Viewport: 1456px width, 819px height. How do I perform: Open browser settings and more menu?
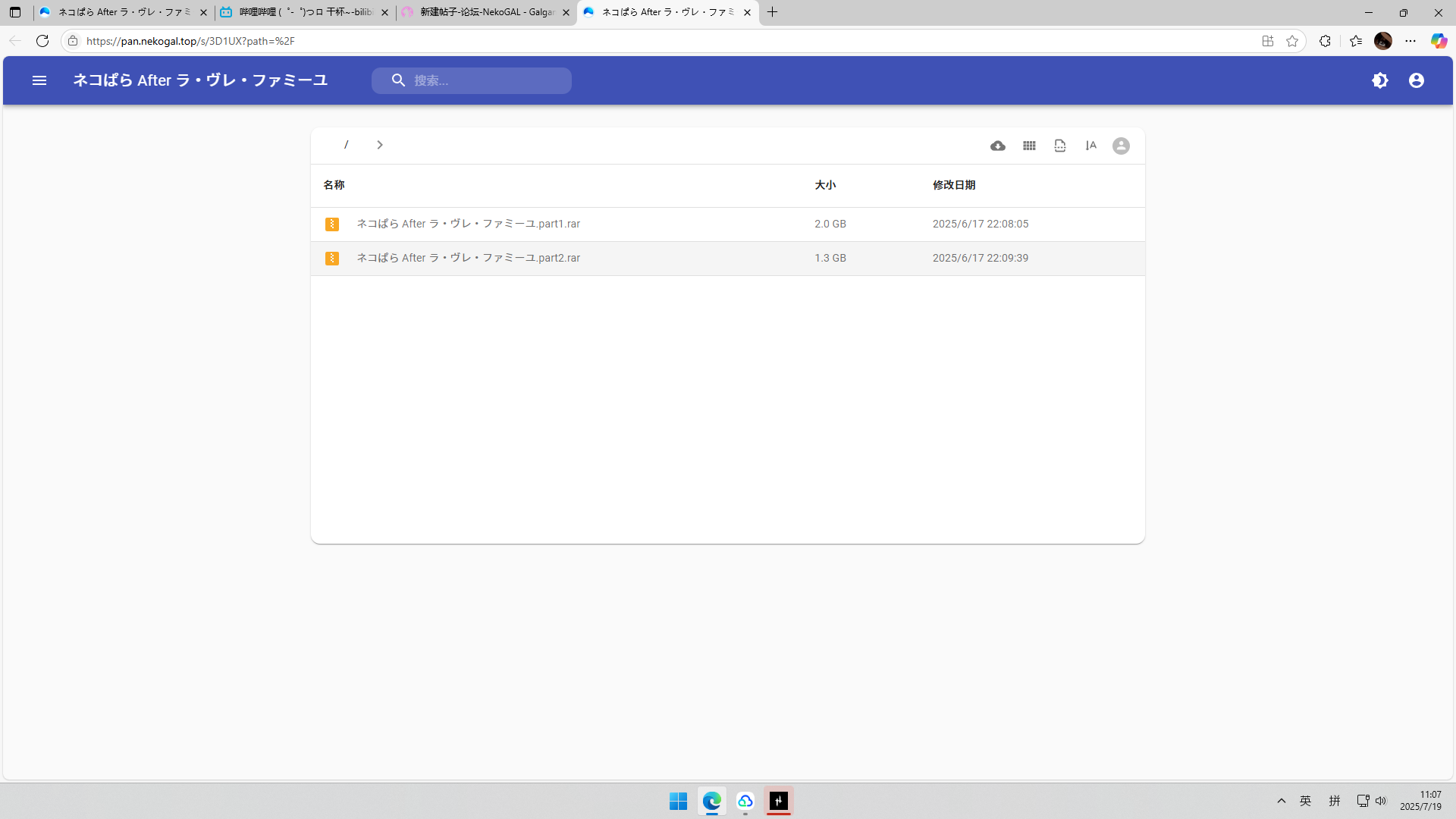coord(1410,41)
